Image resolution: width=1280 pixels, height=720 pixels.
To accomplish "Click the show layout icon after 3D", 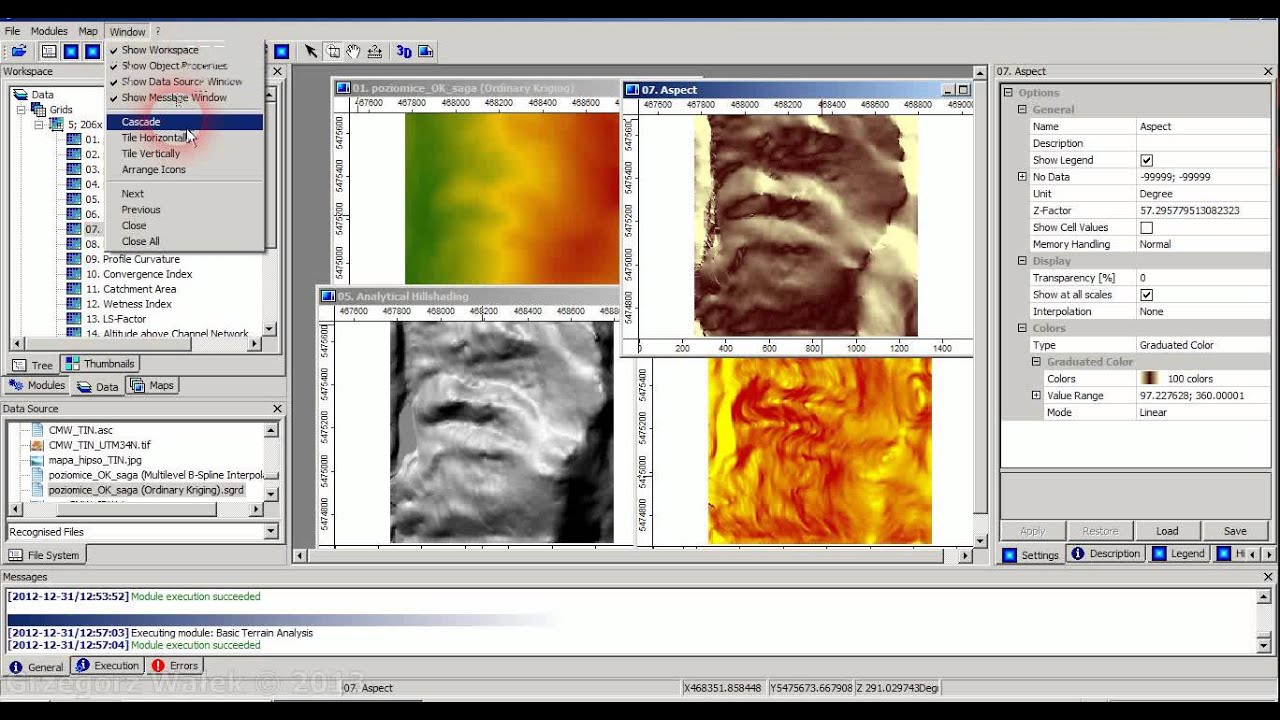I will (x=425, y=52).
